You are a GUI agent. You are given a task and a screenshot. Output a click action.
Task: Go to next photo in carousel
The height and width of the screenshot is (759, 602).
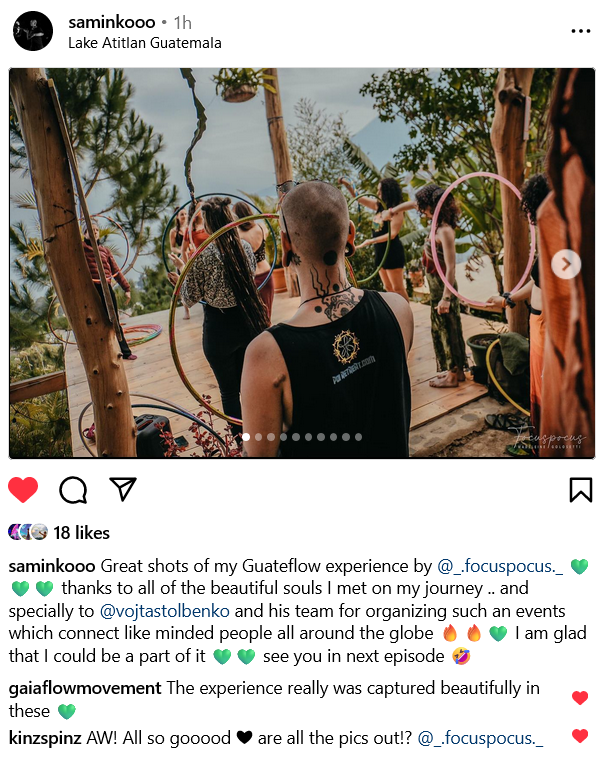(566, 264)
